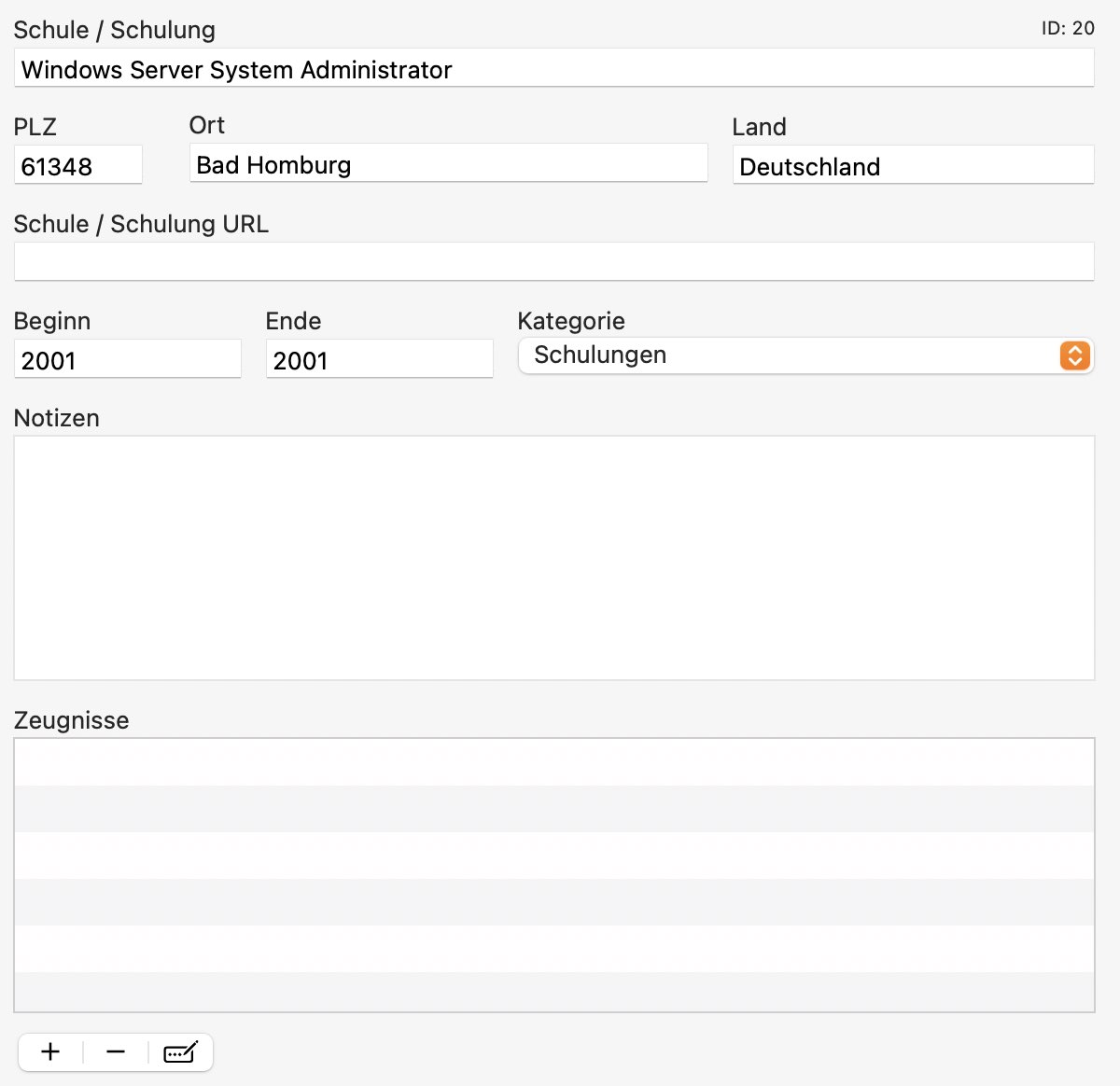Focus the Land field showing Deutschland
The width and height of the screenshot is (1120, 1086).
913,165
